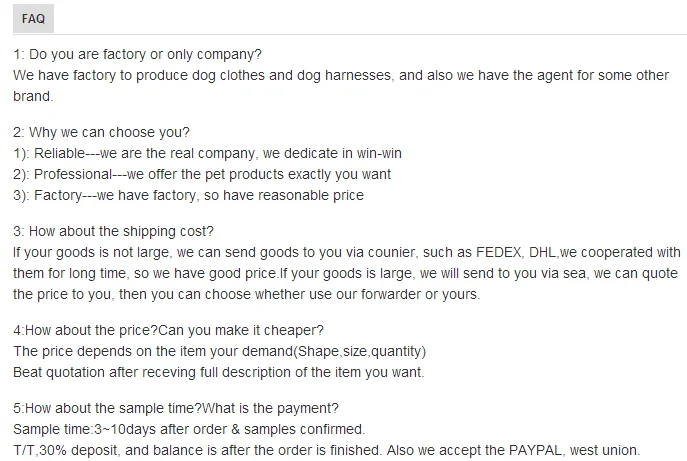Click the "Factory---we have factory" reason line
Viewport: 687px width, 461px height.
(189, 195)
